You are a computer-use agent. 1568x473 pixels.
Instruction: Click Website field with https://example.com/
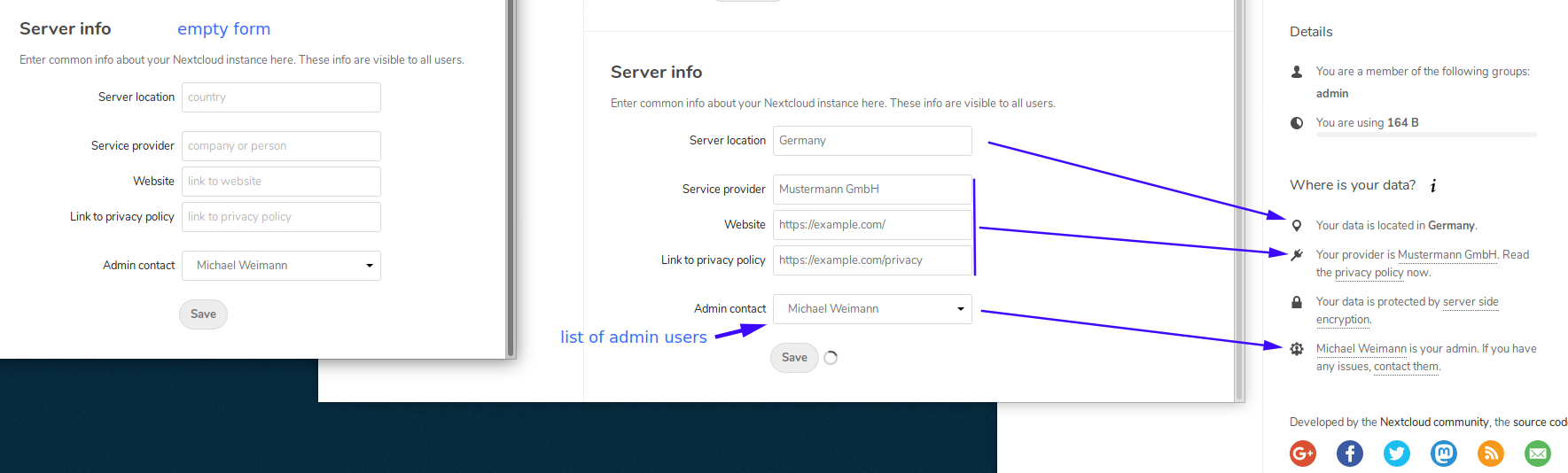coord(872,225)
